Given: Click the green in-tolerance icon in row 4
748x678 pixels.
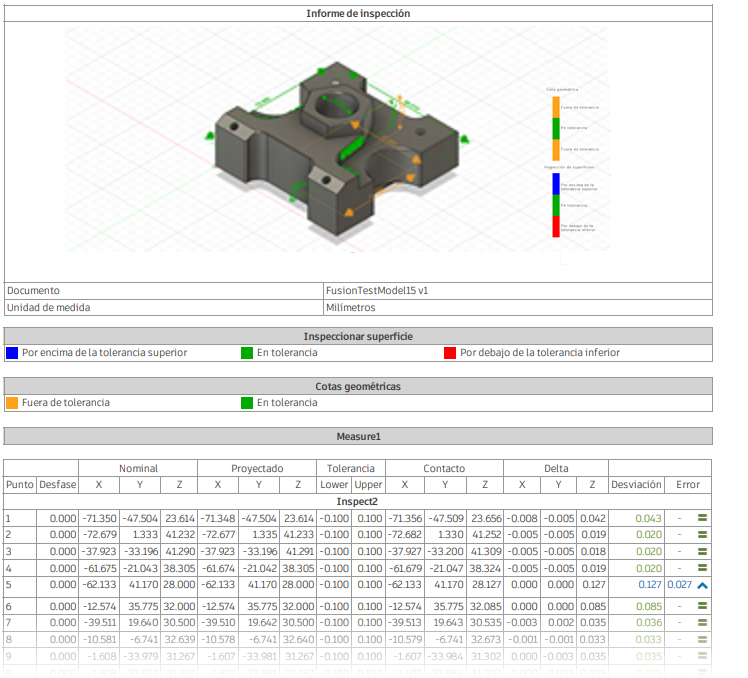Looking at the screenshot, I should (702, 568).
